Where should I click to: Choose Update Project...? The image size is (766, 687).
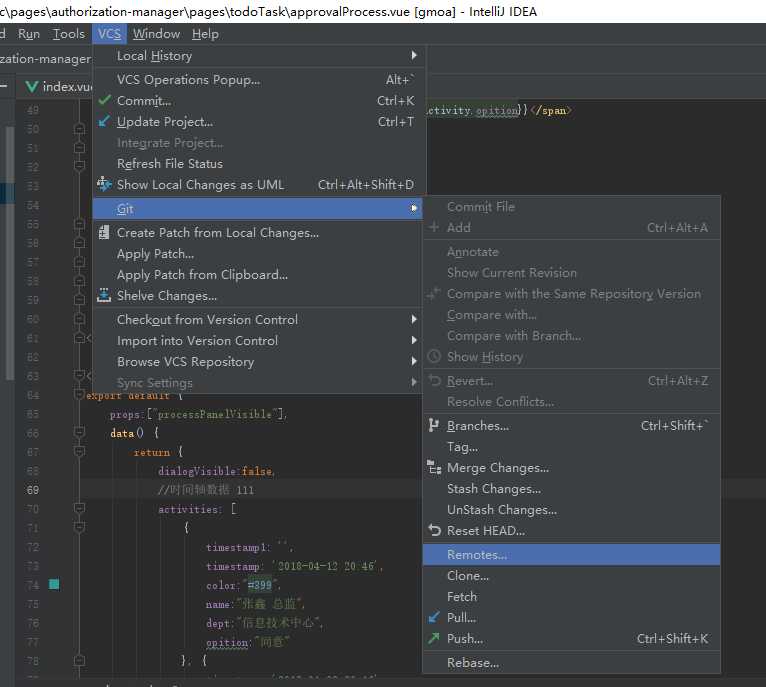coord(257,121)
